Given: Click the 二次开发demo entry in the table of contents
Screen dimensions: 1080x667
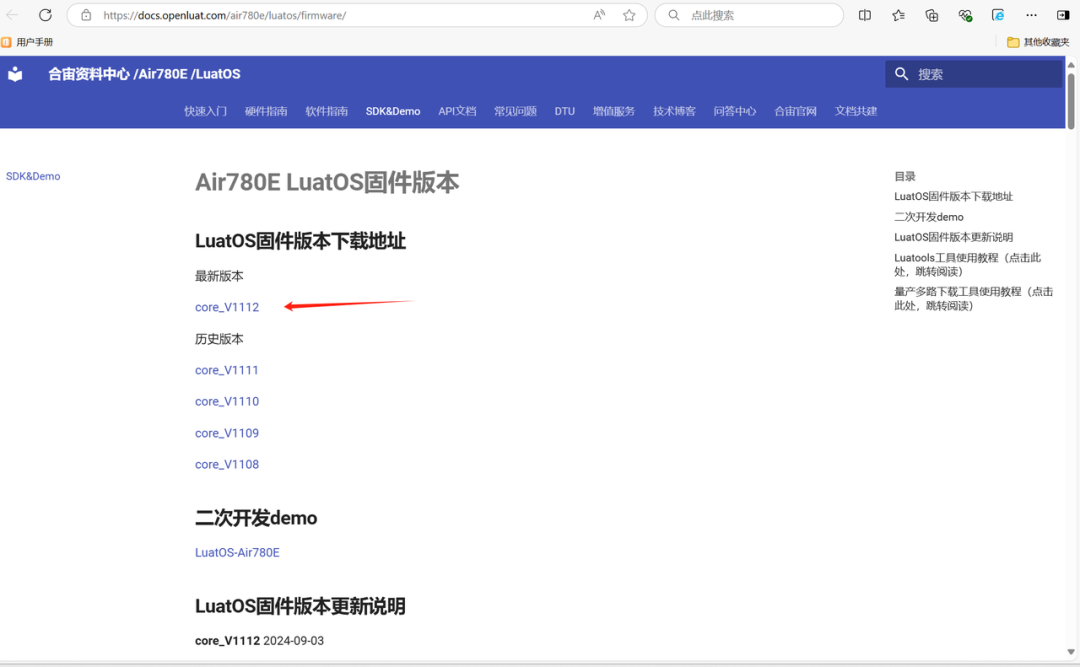Looking at the screenshot, I should coord(928,216).
